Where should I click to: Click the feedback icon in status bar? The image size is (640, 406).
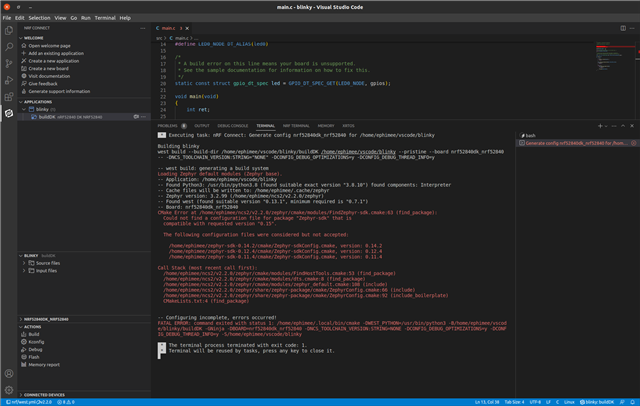[x=622, y=402]
